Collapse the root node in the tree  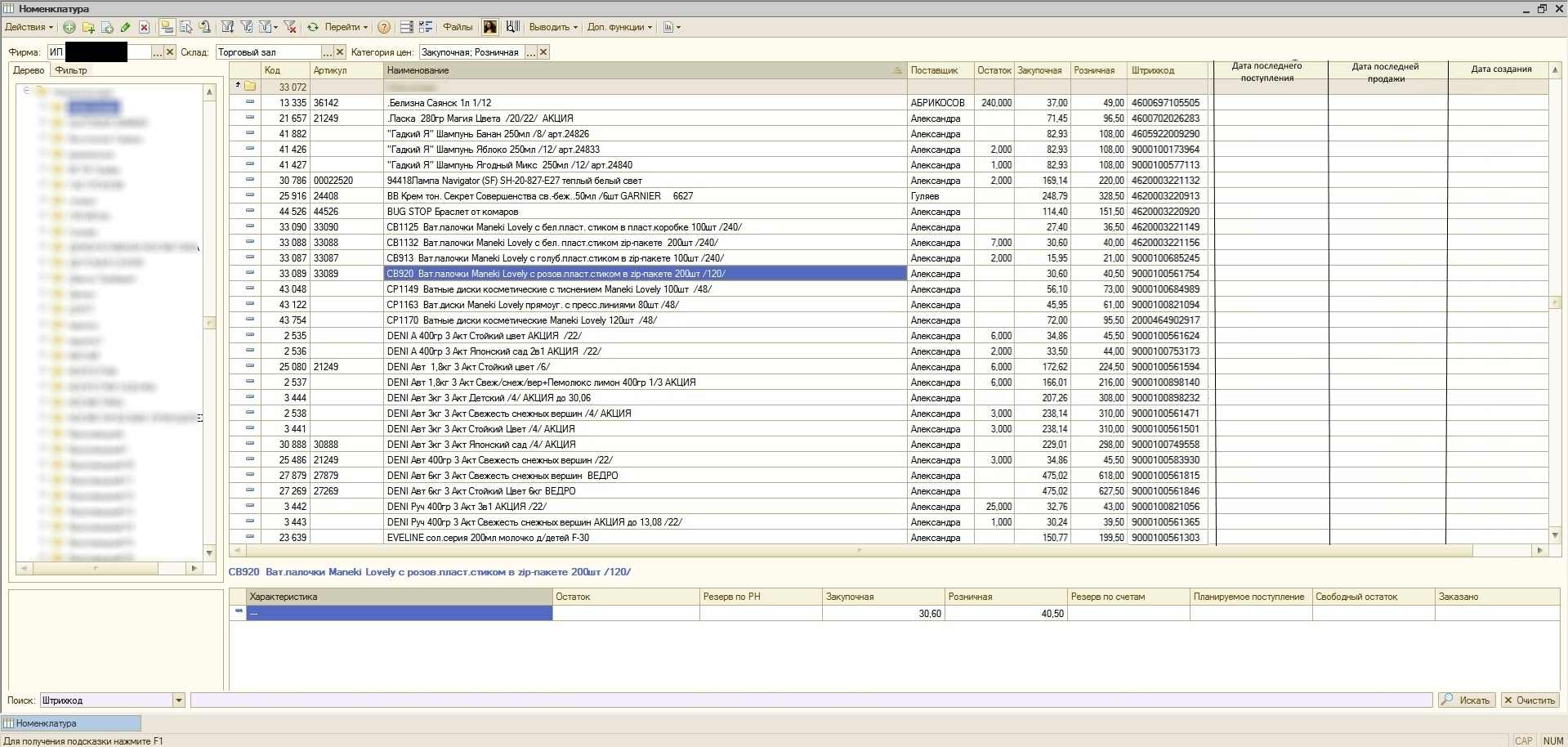[x=27, y=91]
